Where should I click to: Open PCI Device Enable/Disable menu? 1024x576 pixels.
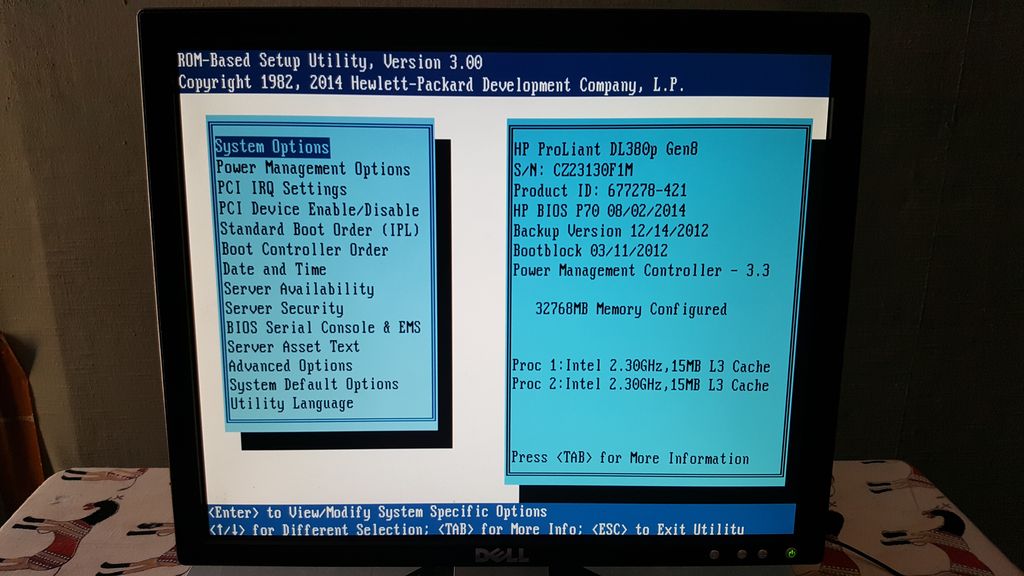click(x=319, y=209)
